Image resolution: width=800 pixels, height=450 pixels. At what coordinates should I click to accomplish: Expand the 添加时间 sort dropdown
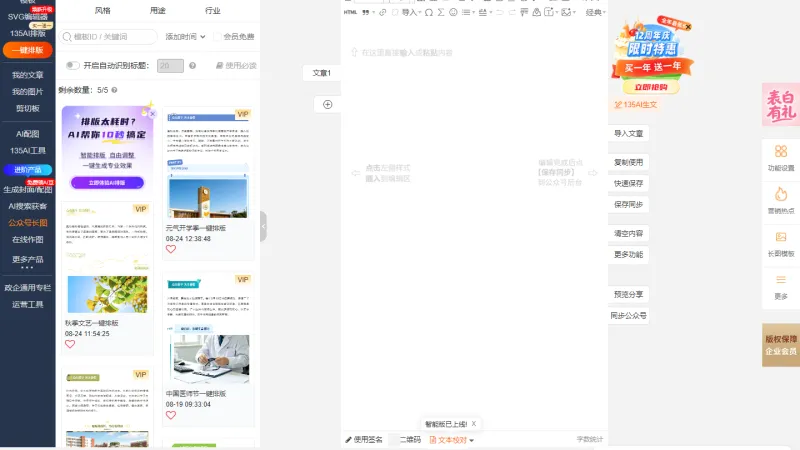point(185,37)
